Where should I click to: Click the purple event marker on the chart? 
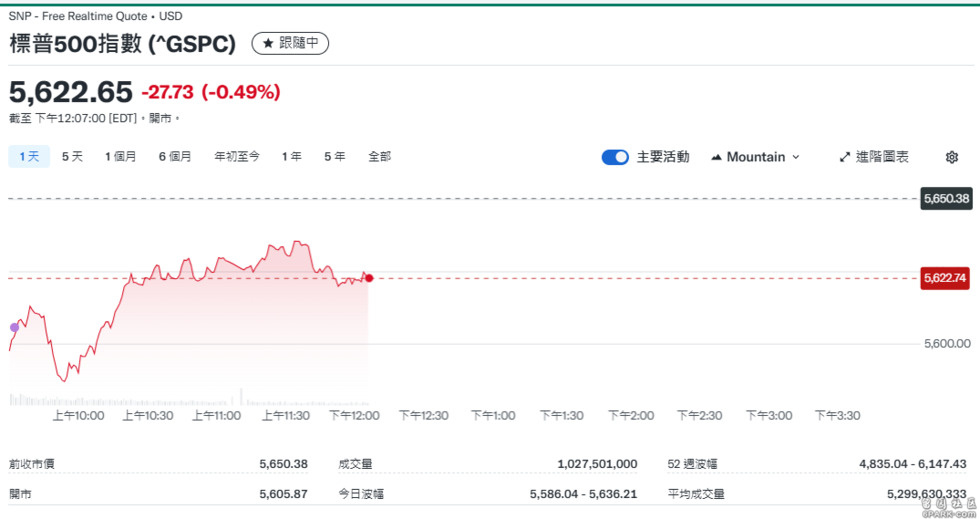click(14, 327)
